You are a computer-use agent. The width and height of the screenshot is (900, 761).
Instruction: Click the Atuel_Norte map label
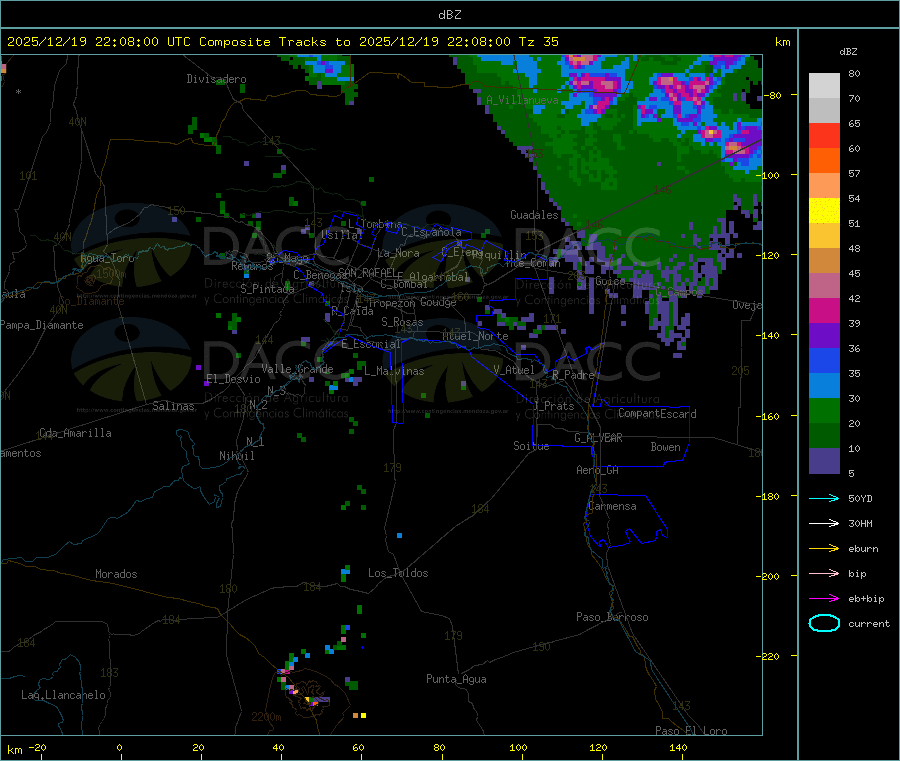click(x=475, y=336)
